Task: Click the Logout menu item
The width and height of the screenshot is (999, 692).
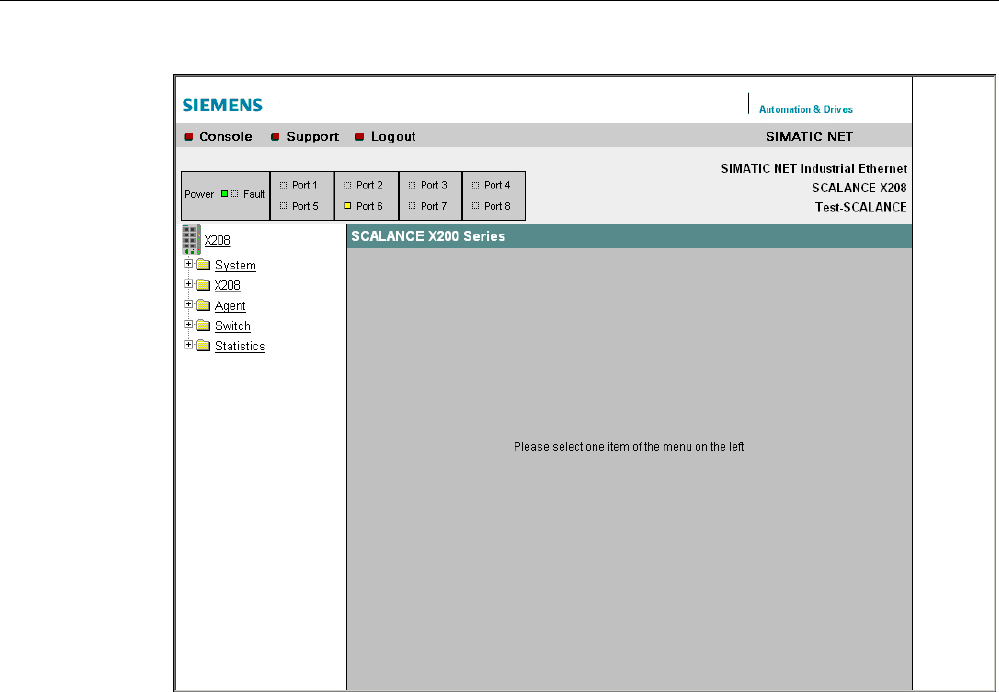Action: point(393,136)
